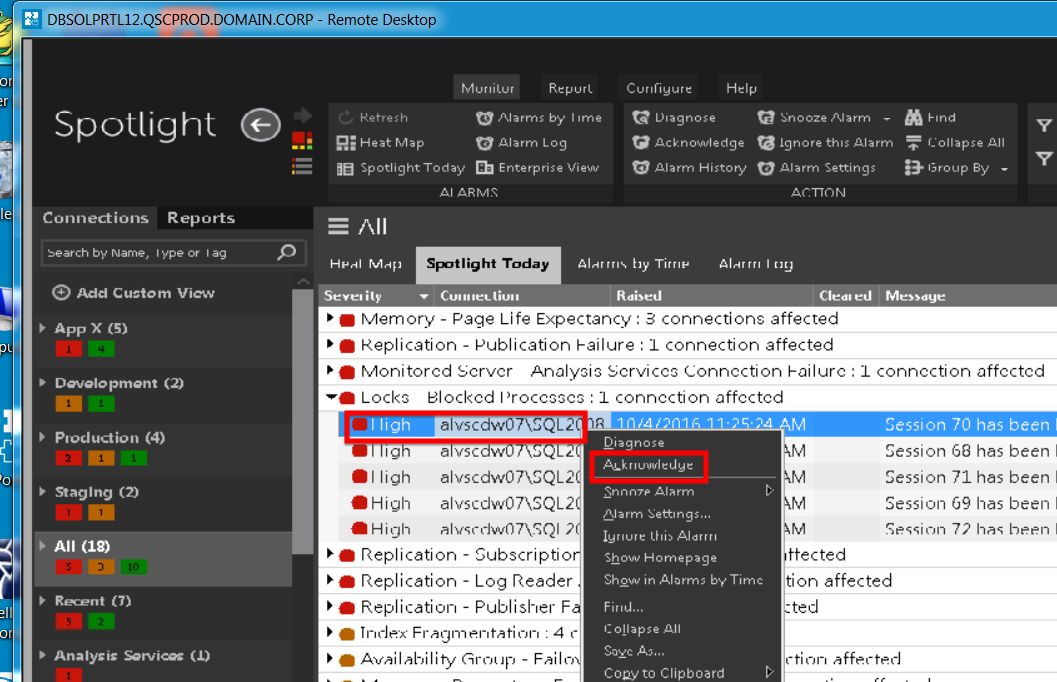Click the Group By button in the ribbon
1057x682 pixels.
(x=946, y=168)
